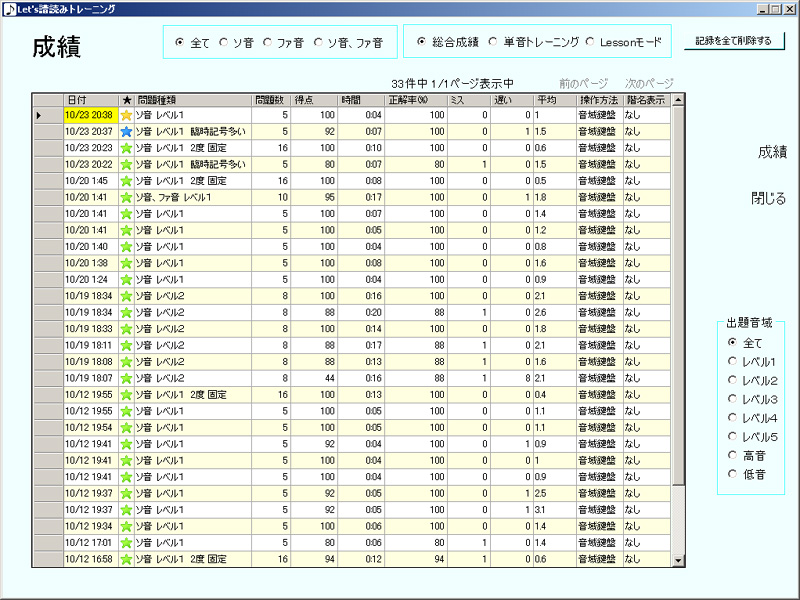Click the table scrollbar down arrow
This screenshot has height=600, width=800.
pos(678,561)
